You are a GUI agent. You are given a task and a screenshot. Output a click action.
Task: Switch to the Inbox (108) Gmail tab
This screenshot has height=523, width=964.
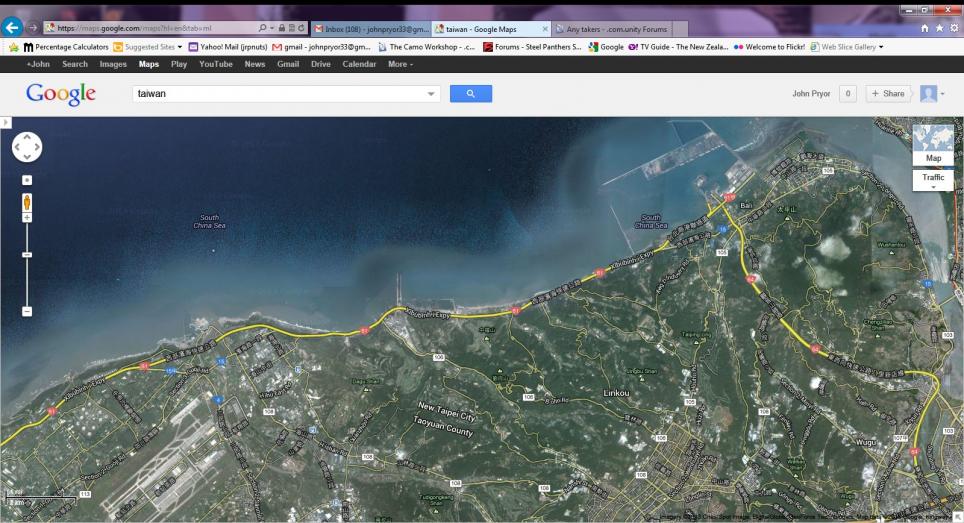click(x=371, y=29)
